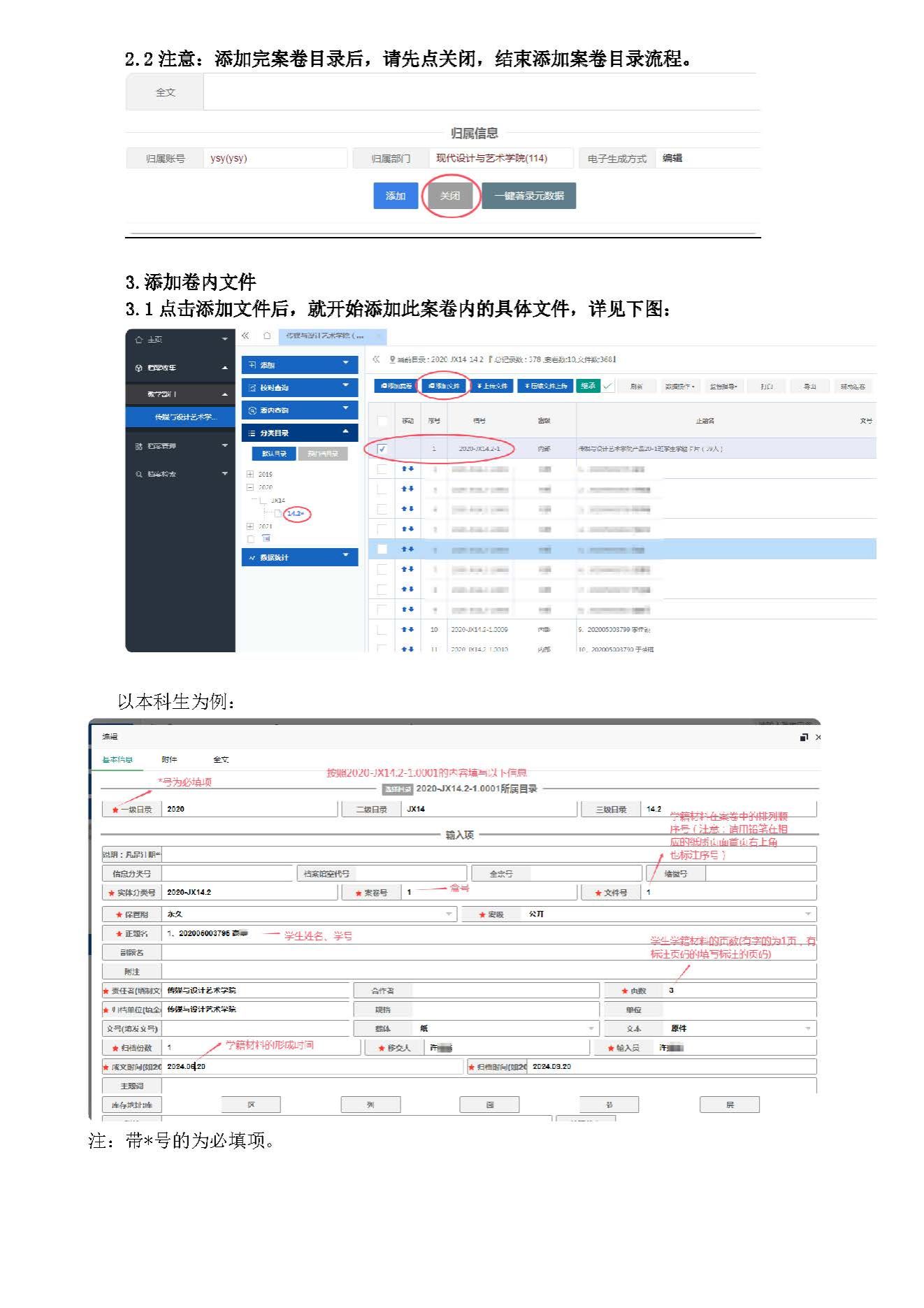Click the green checkmark icon beside 继承
The width and height of the screenshot is (924, 1308).
pyautogui.click(x=607, y=386)
